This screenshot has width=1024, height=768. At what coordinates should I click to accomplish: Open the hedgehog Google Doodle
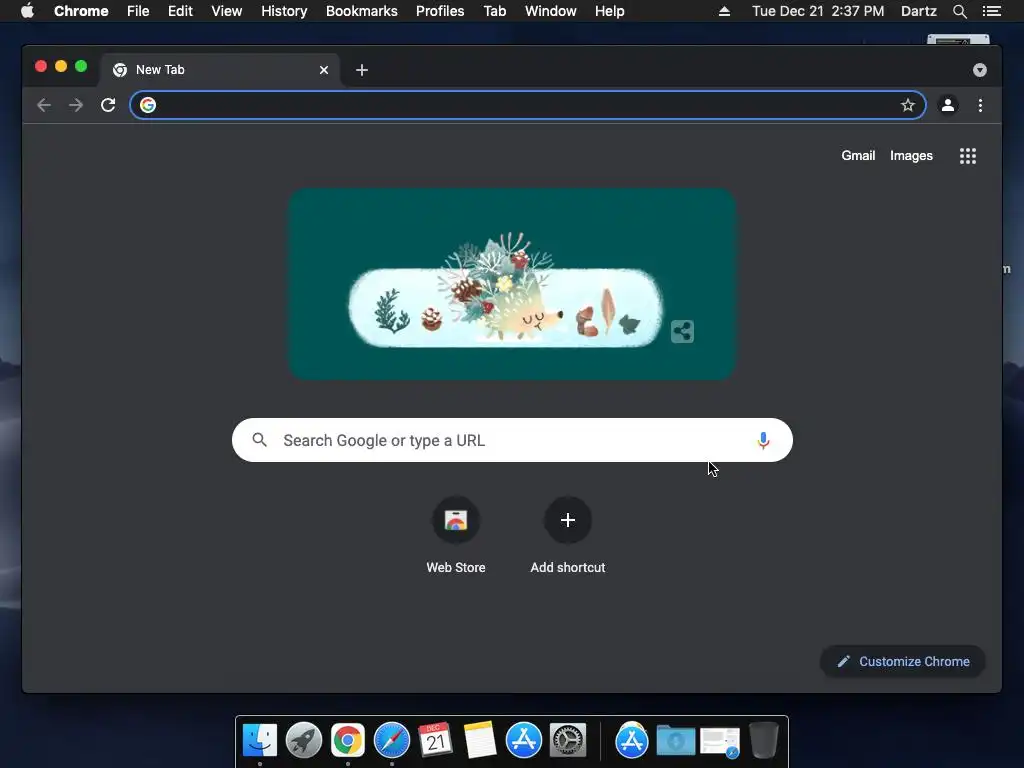(512, 284)
